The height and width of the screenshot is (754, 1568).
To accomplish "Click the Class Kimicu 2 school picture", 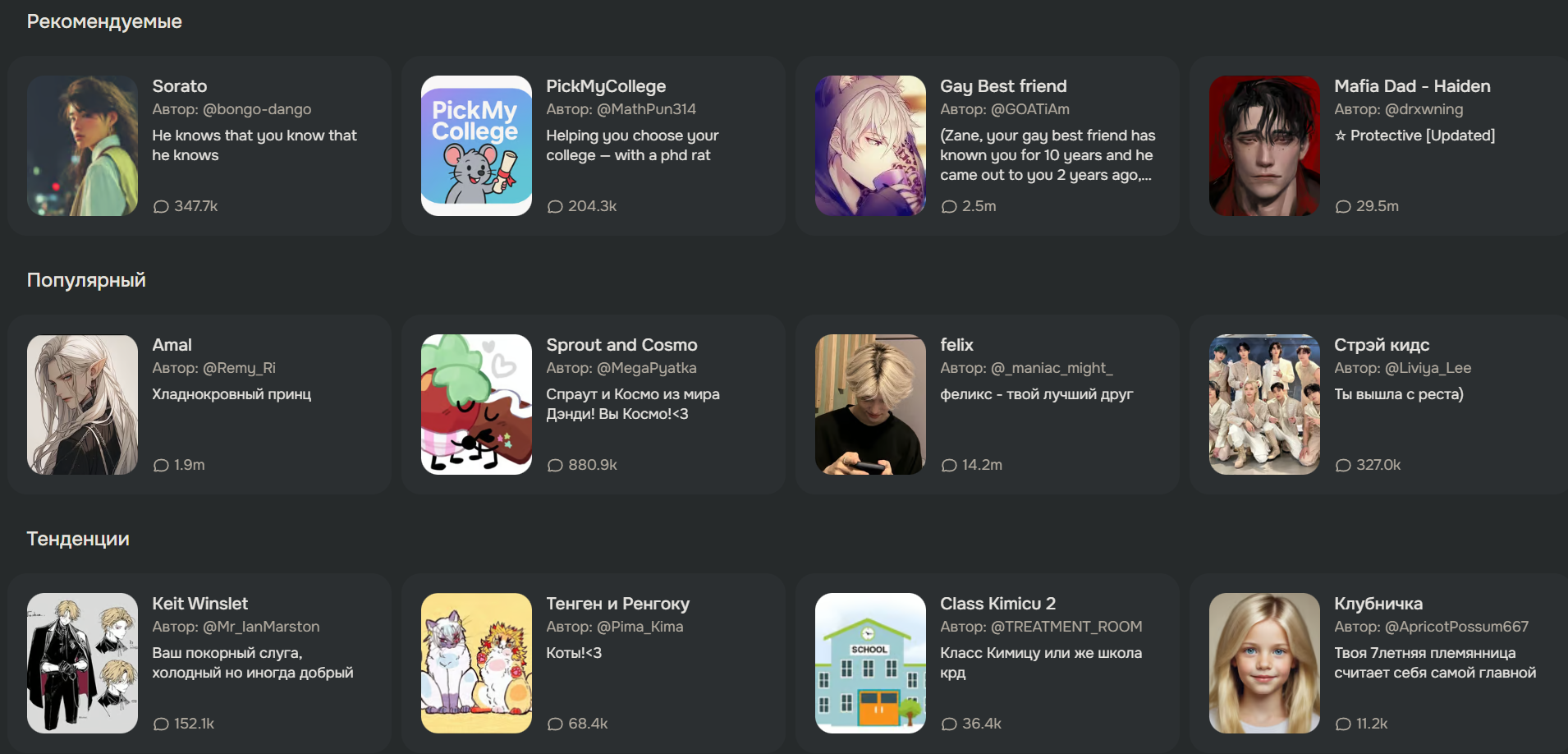I will point(870,663).
